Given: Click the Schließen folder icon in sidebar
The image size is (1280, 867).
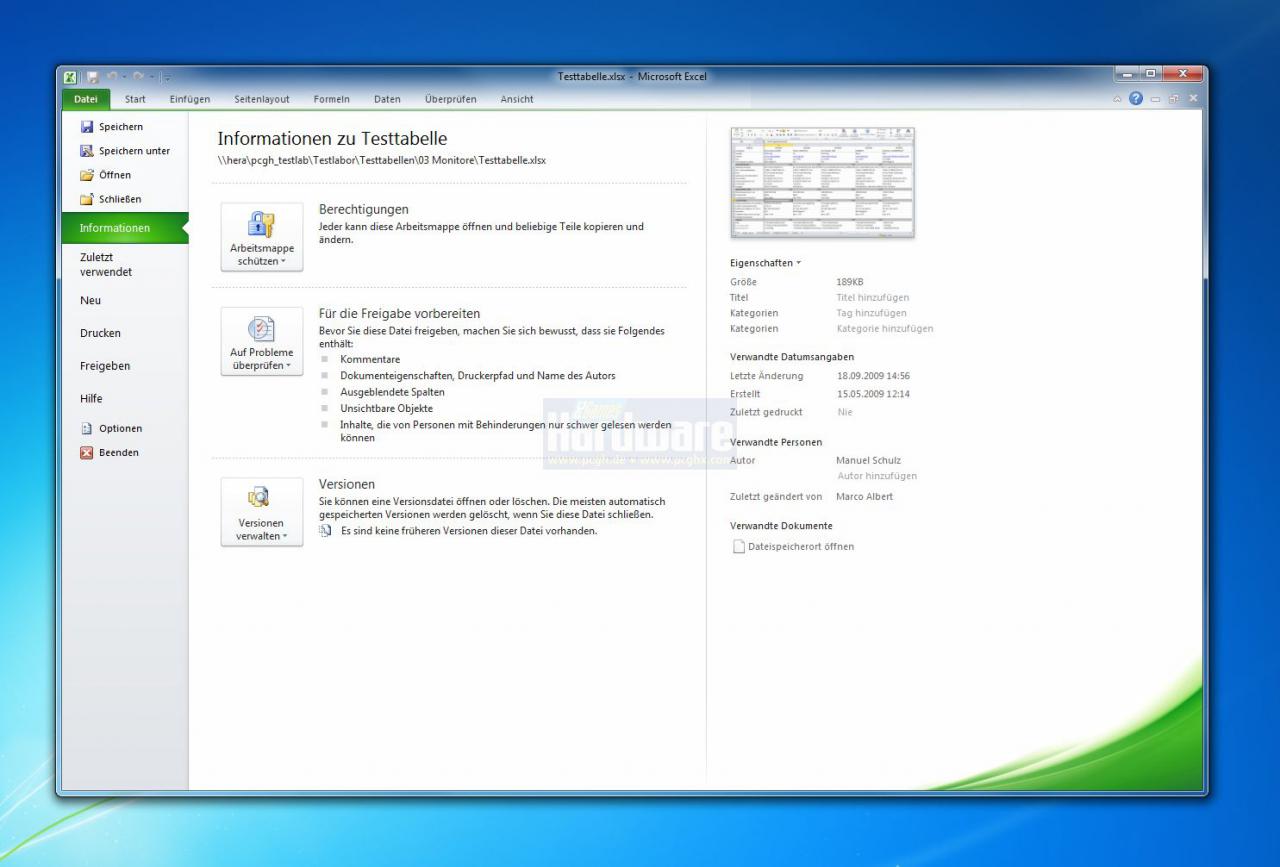Looking at the screenshot, I should pos(87,199).
